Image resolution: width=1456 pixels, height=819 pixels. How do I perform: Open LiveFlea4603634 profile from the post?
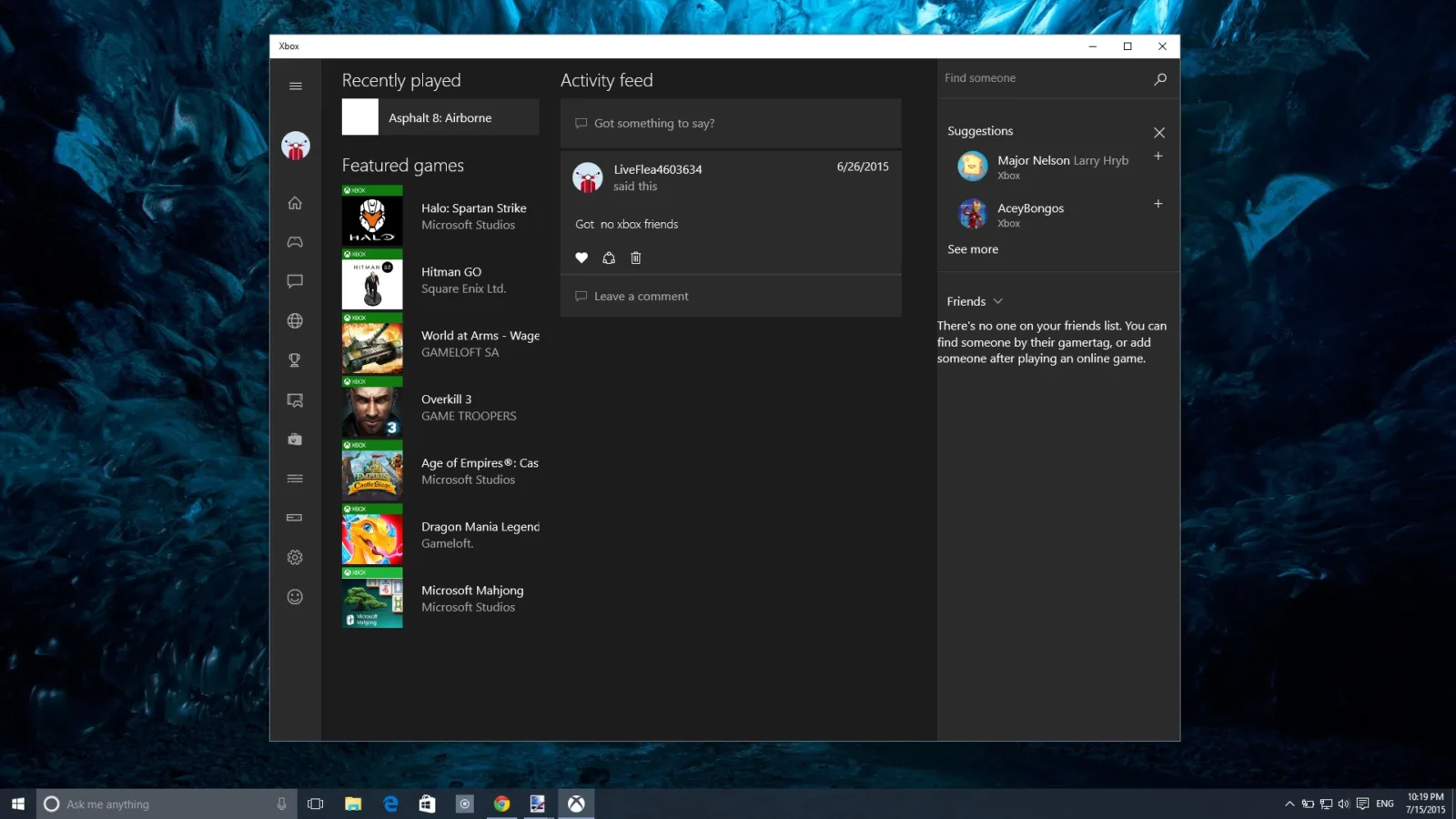point(658,169)
